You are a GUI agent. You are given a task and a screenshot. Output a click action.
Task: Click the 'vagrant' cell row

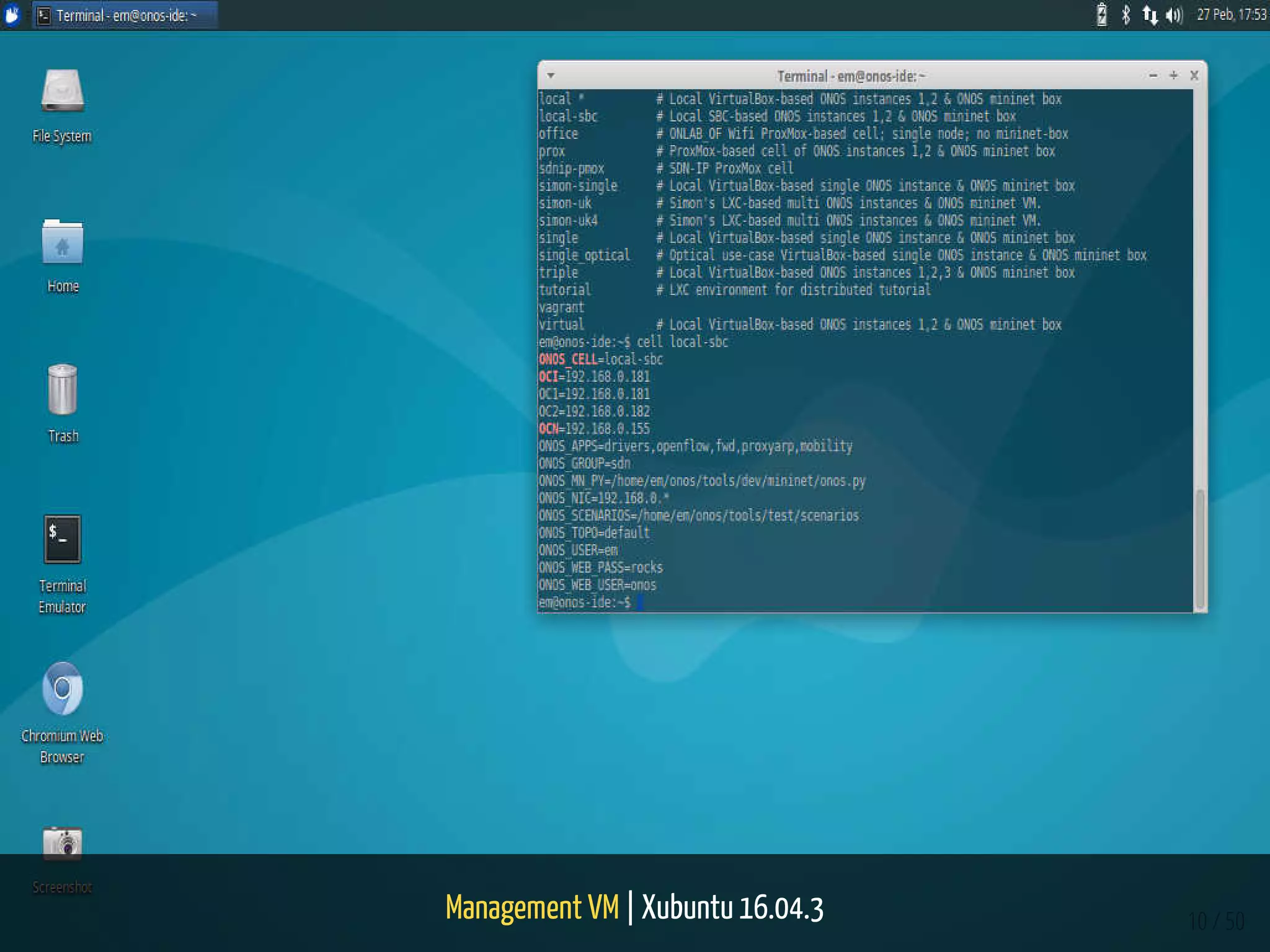pos(561,307)
